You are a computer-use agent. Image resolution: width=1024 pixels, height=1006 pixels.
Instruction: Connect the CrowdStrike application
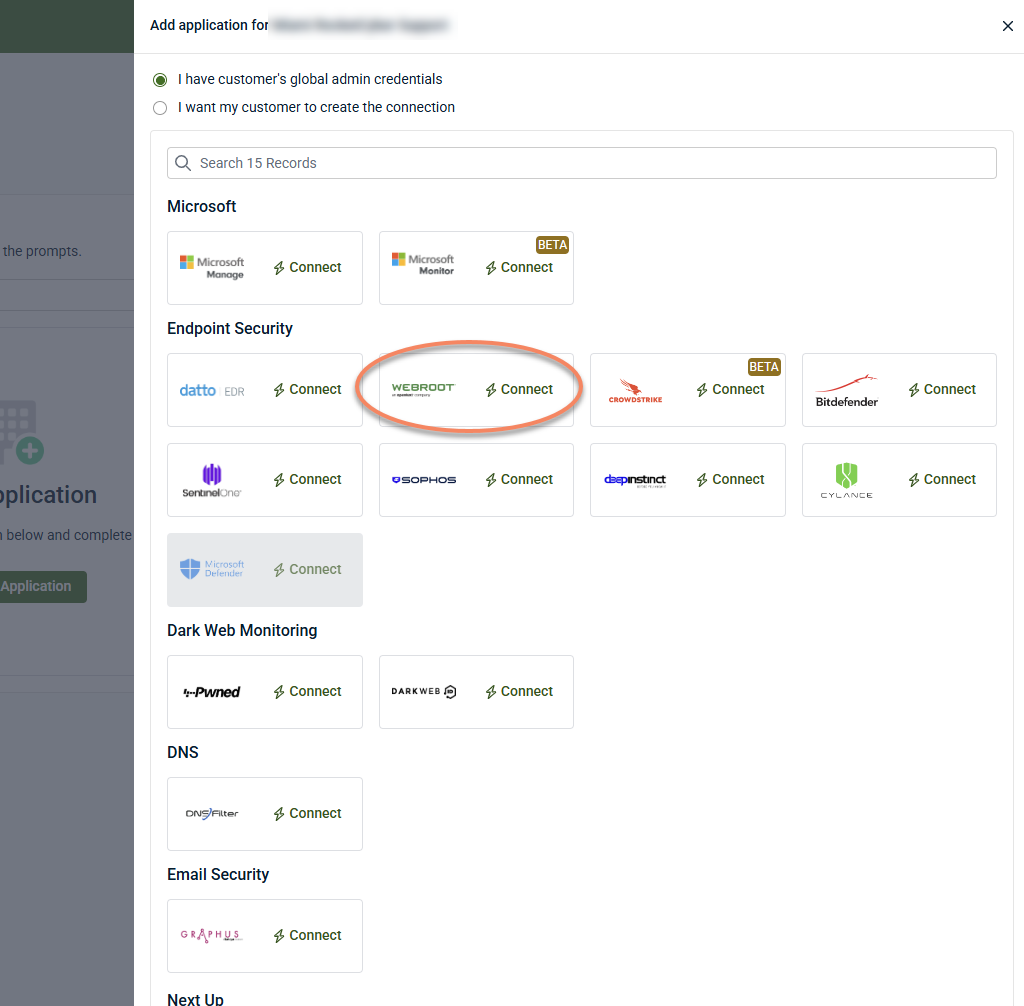tap(730, 389)
